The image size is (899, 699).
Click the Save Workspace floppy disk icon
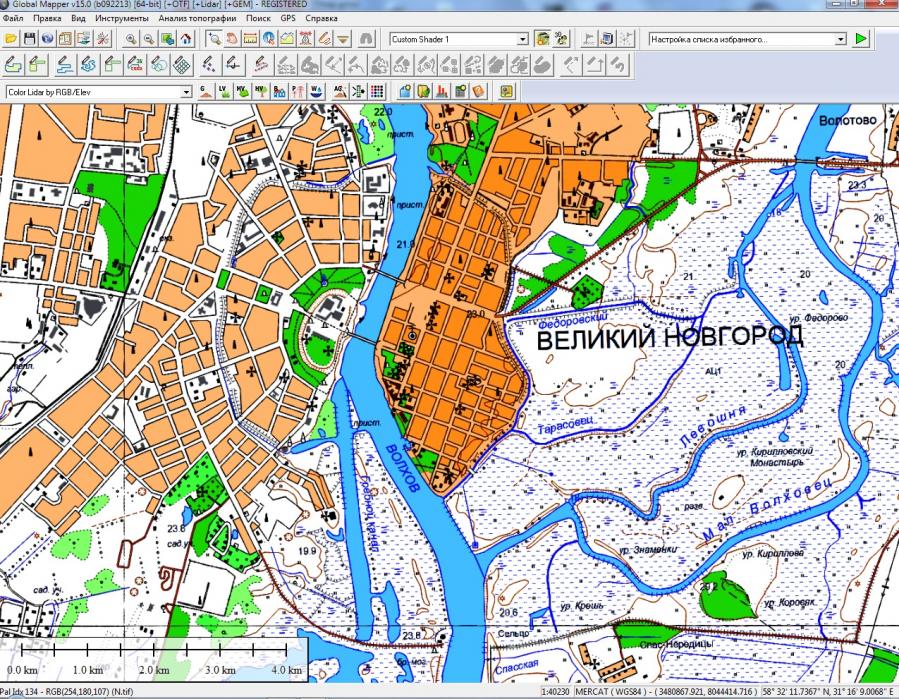coord(29,38)
